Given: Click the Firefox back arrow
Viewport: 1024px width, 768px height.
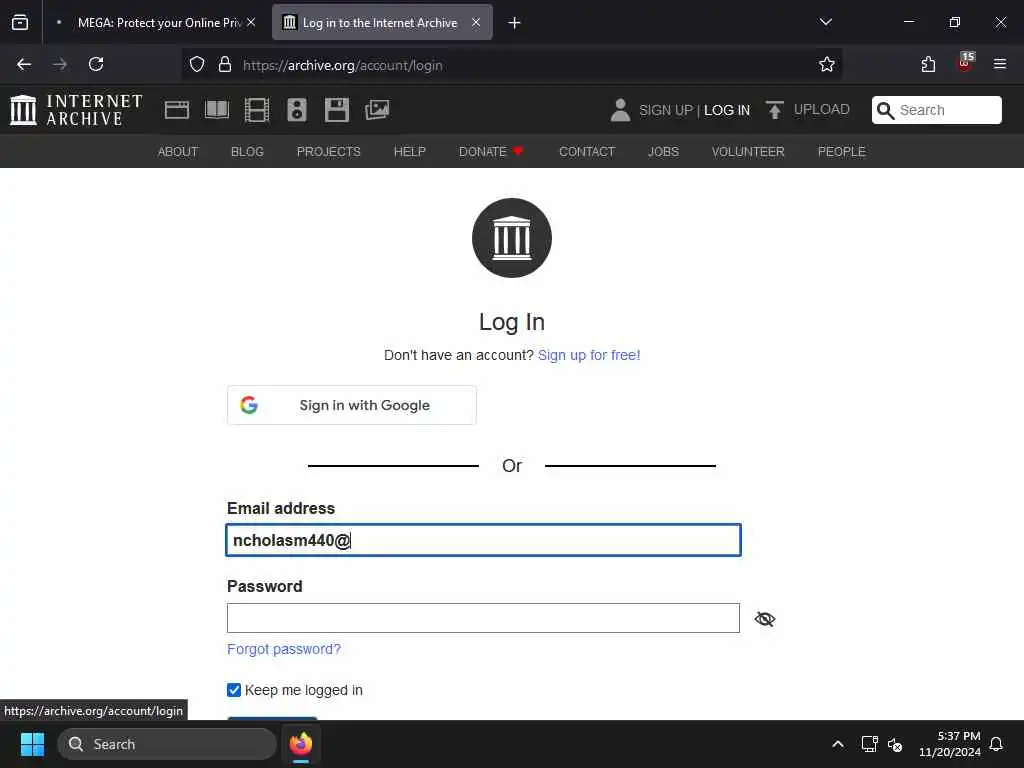Looking at the screenshot, I should point(24,65).
